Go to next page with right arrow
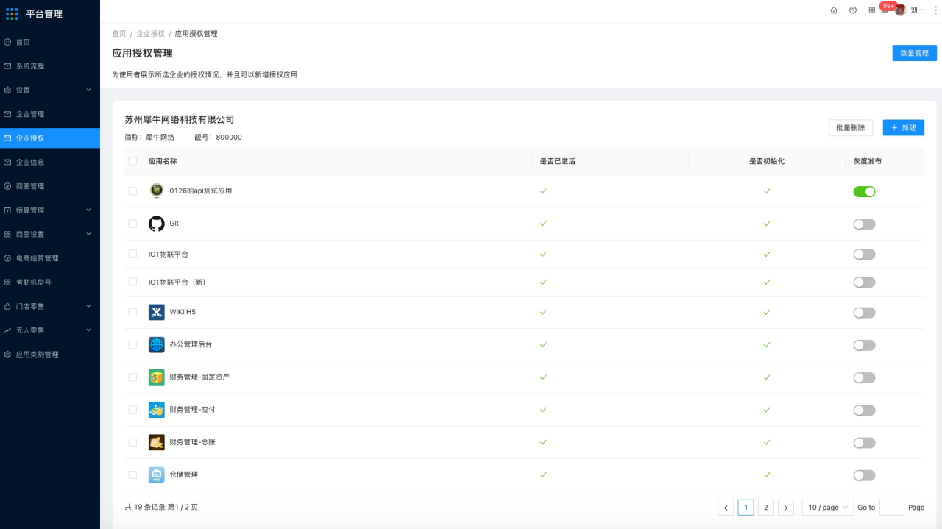The height and width of the screenshot is (529, 942). pyautogui.click(x=786, y=507)
